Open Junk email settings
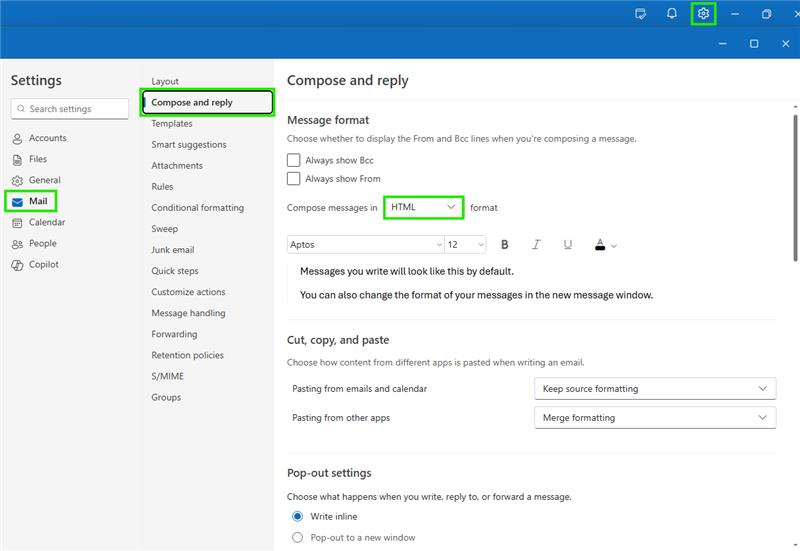Viewport: 800px width, 551px height. coord(172,249)
